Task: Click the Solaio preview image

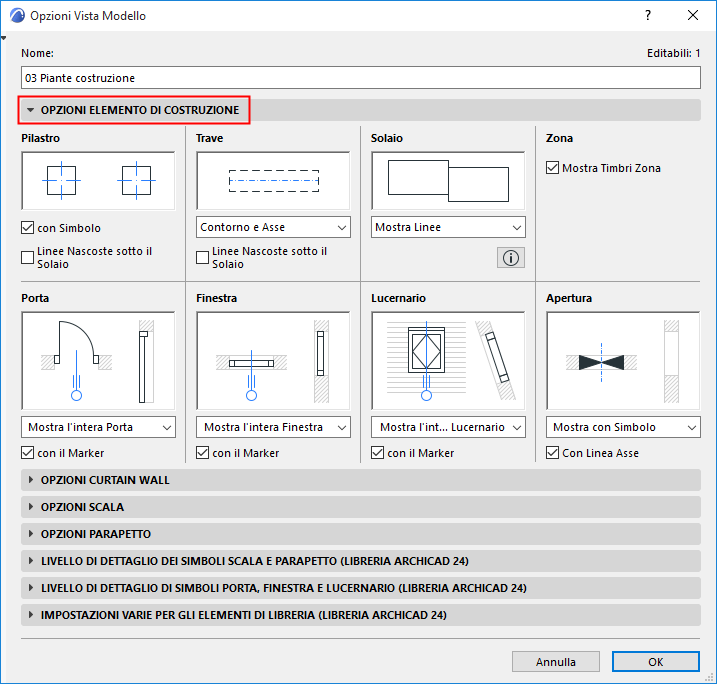Action: pos(448,181)
